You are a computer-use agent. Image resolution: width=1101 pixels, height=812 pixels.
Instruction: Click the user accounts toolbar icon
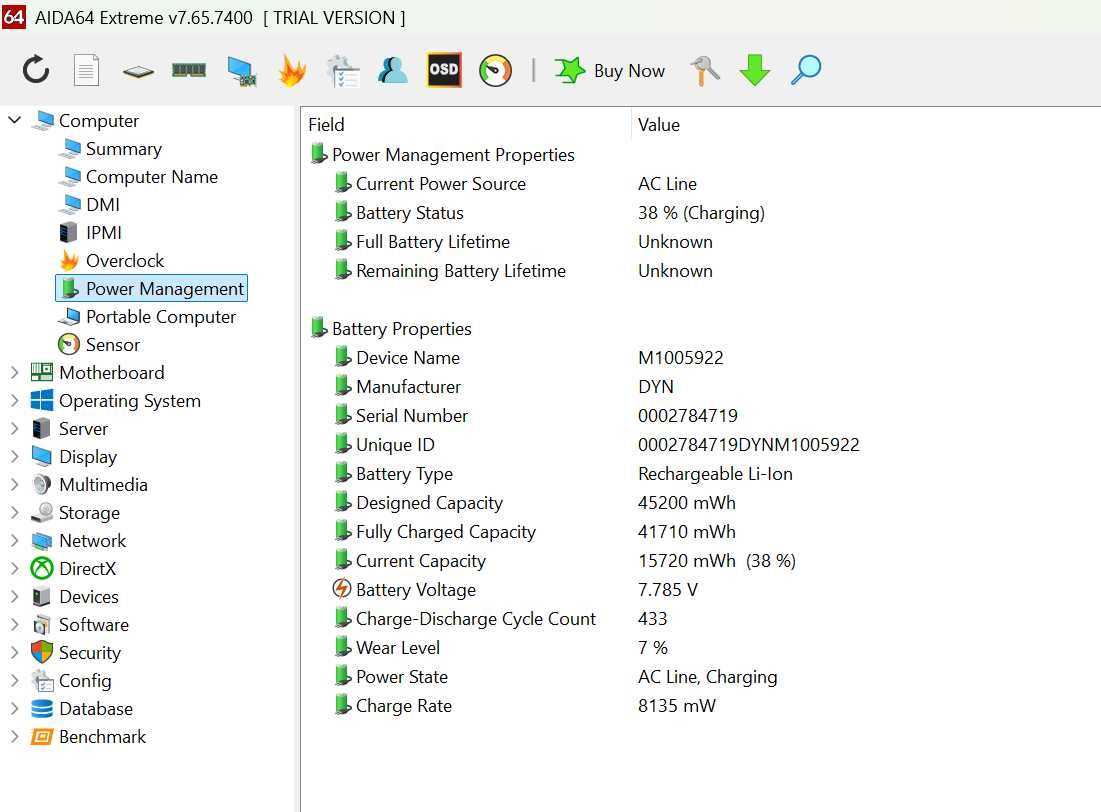[x=393, y=70]
